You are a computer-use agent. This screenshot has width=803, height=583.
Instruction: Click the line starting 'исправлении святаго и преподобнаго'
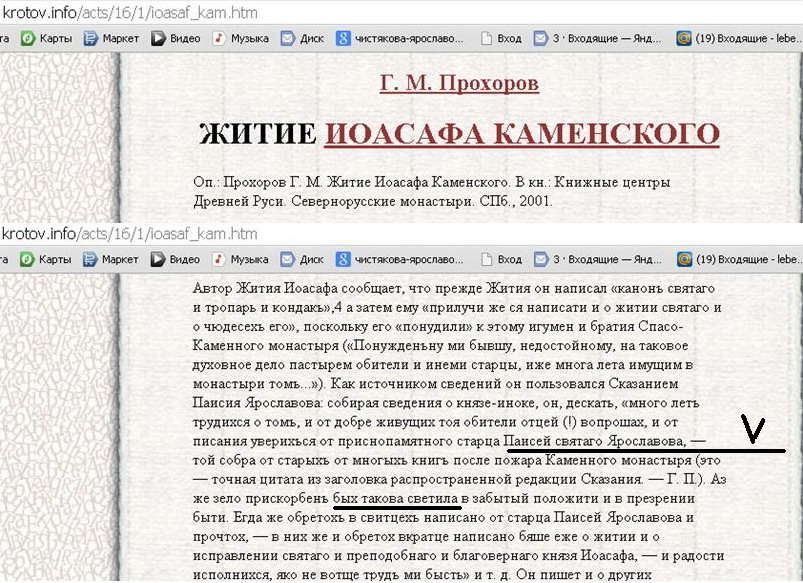click(458, 556)
